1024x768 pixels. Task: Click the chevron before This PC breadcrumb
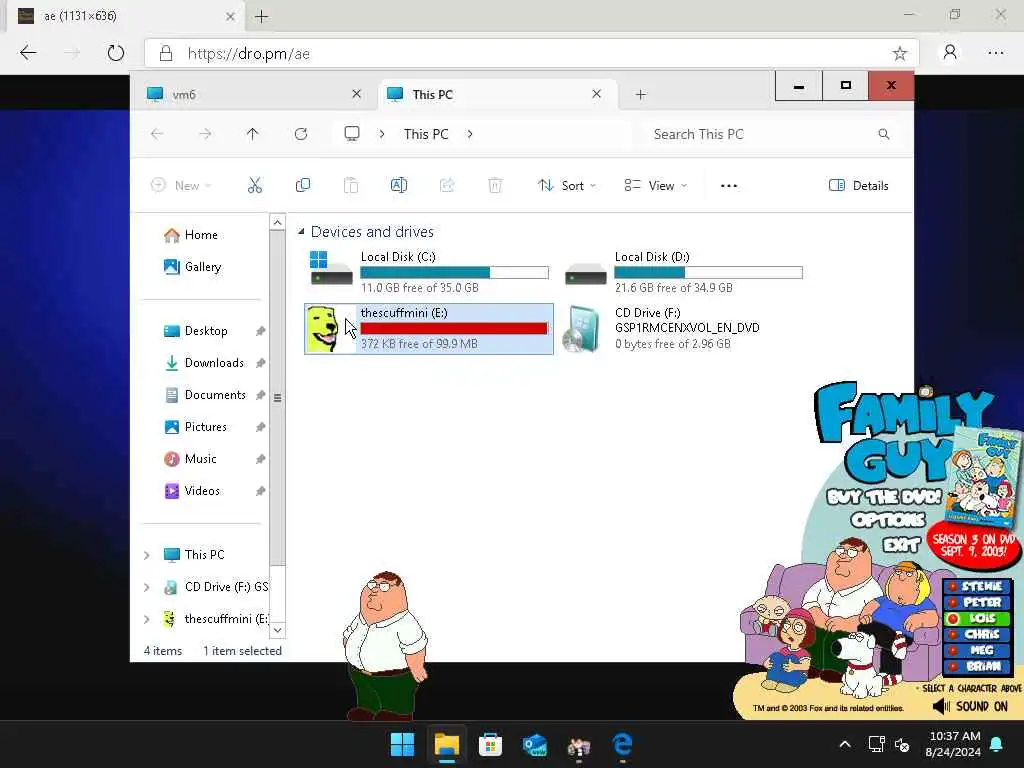382,134
